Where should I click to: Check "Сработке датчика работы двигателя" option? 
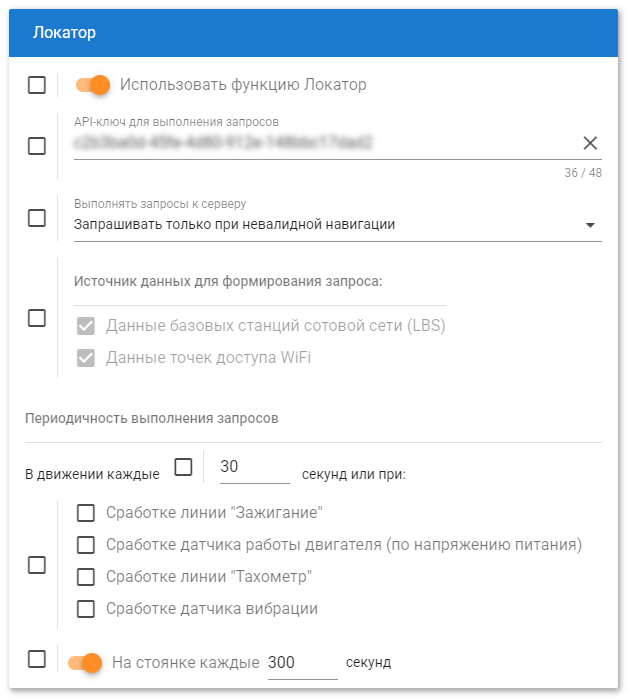click(86, 545)
